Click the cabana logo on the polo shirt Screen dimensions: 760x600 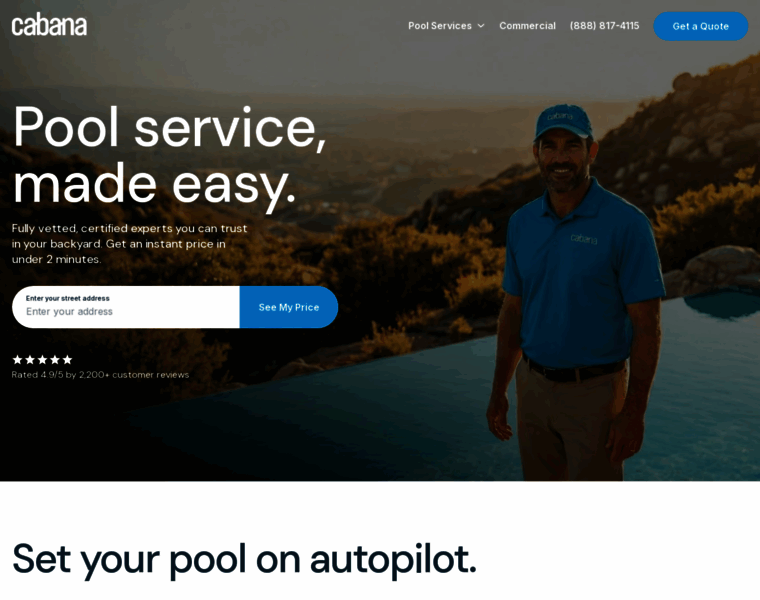[x=584, y=238]
